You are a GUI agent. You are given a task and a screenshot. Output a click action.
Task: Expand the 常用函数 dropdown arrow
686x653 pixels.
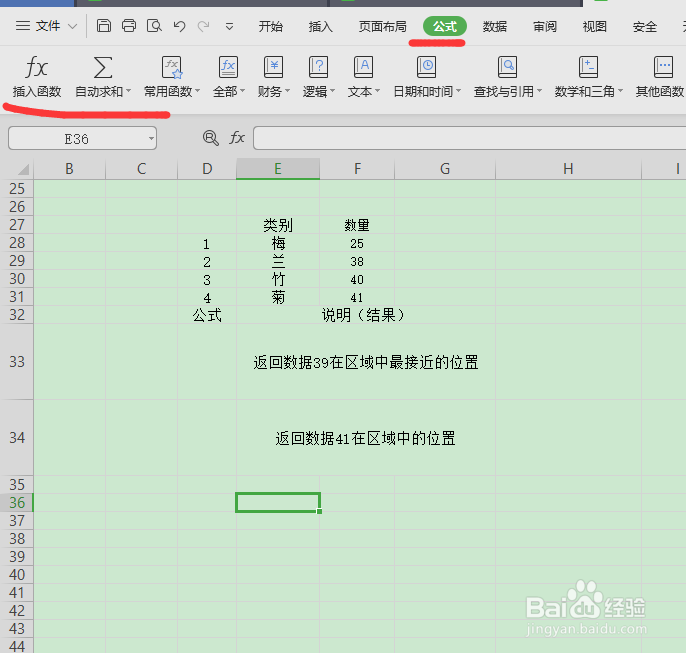[197, 91]
